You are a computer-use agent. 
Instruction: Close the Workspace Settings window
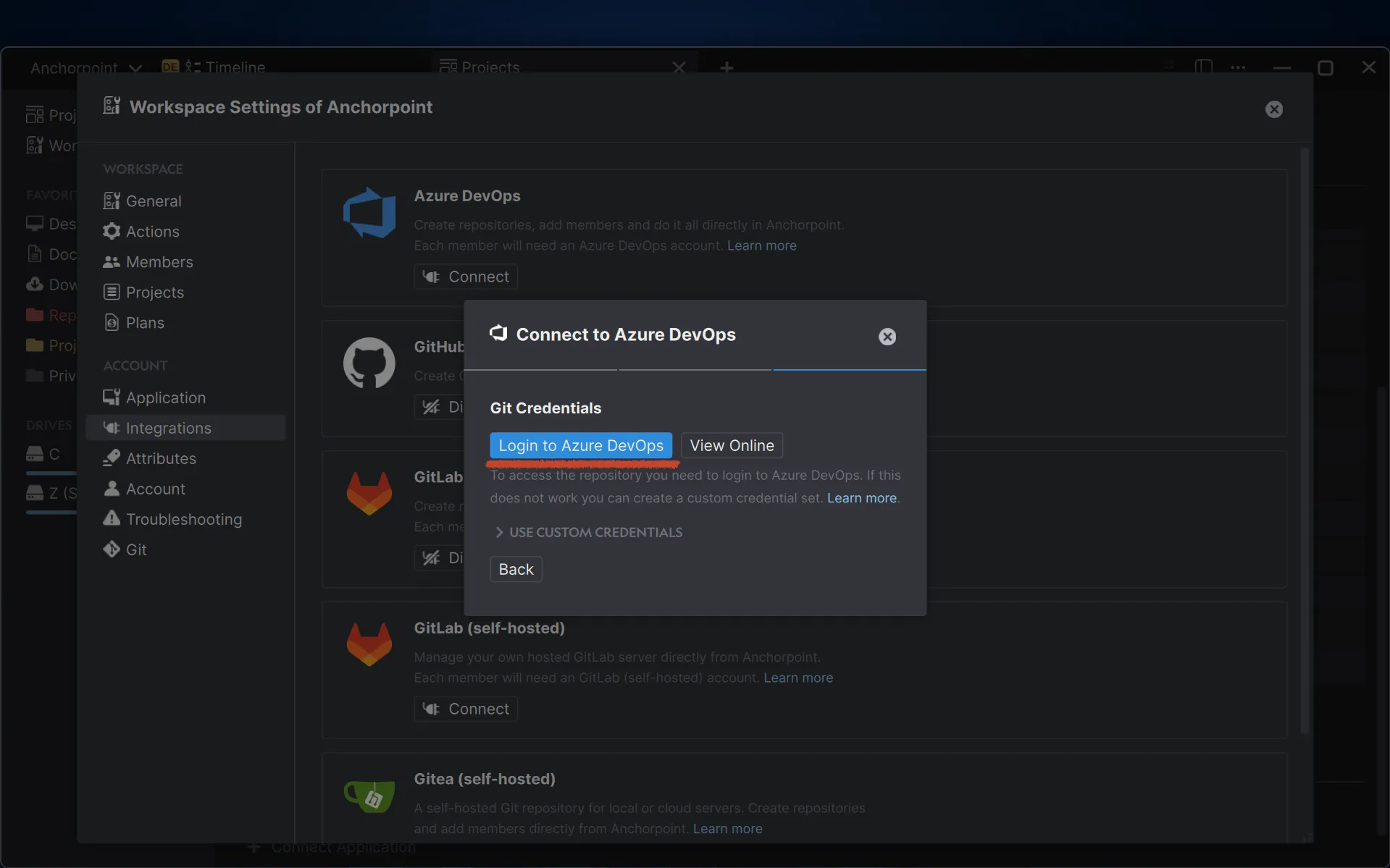click(1273, 109)
